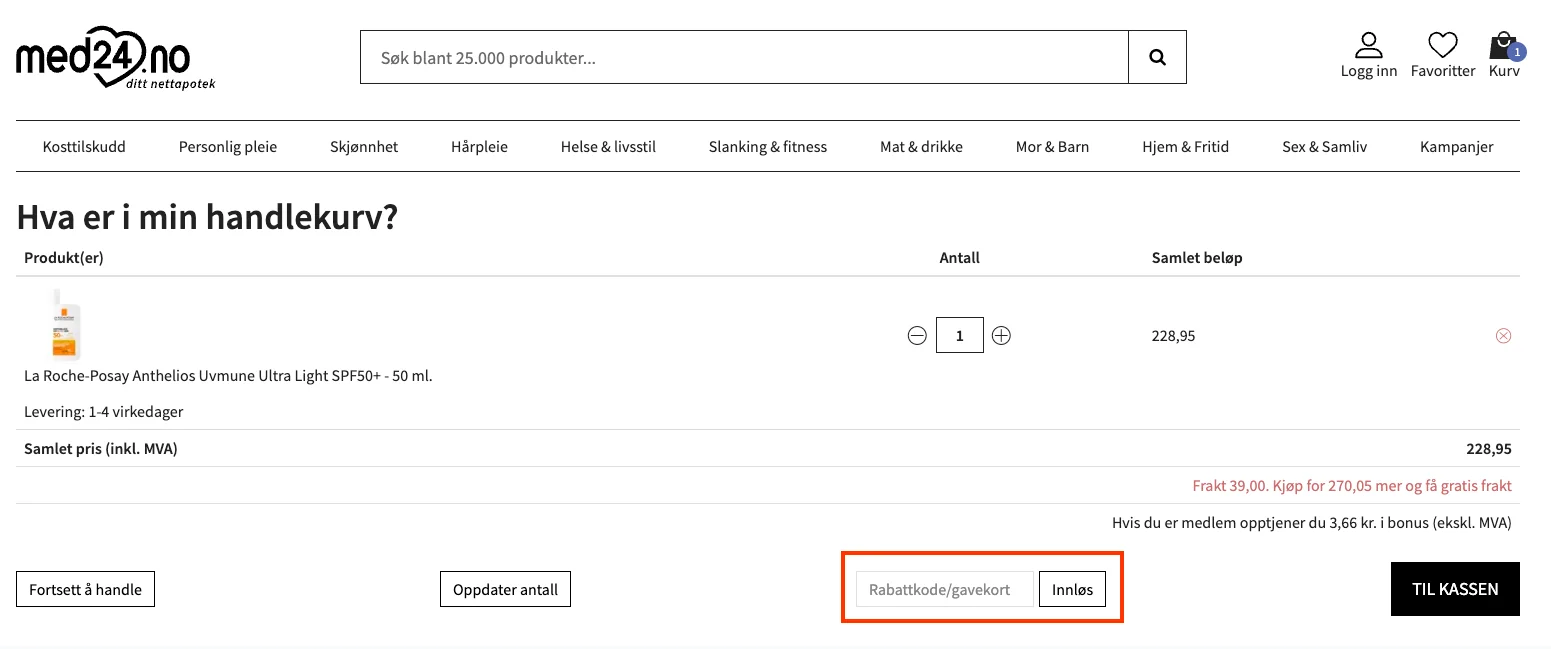Click the red free shipping notice
The height and width of the screenshot is (649, 1551).
click(1352, 486)
